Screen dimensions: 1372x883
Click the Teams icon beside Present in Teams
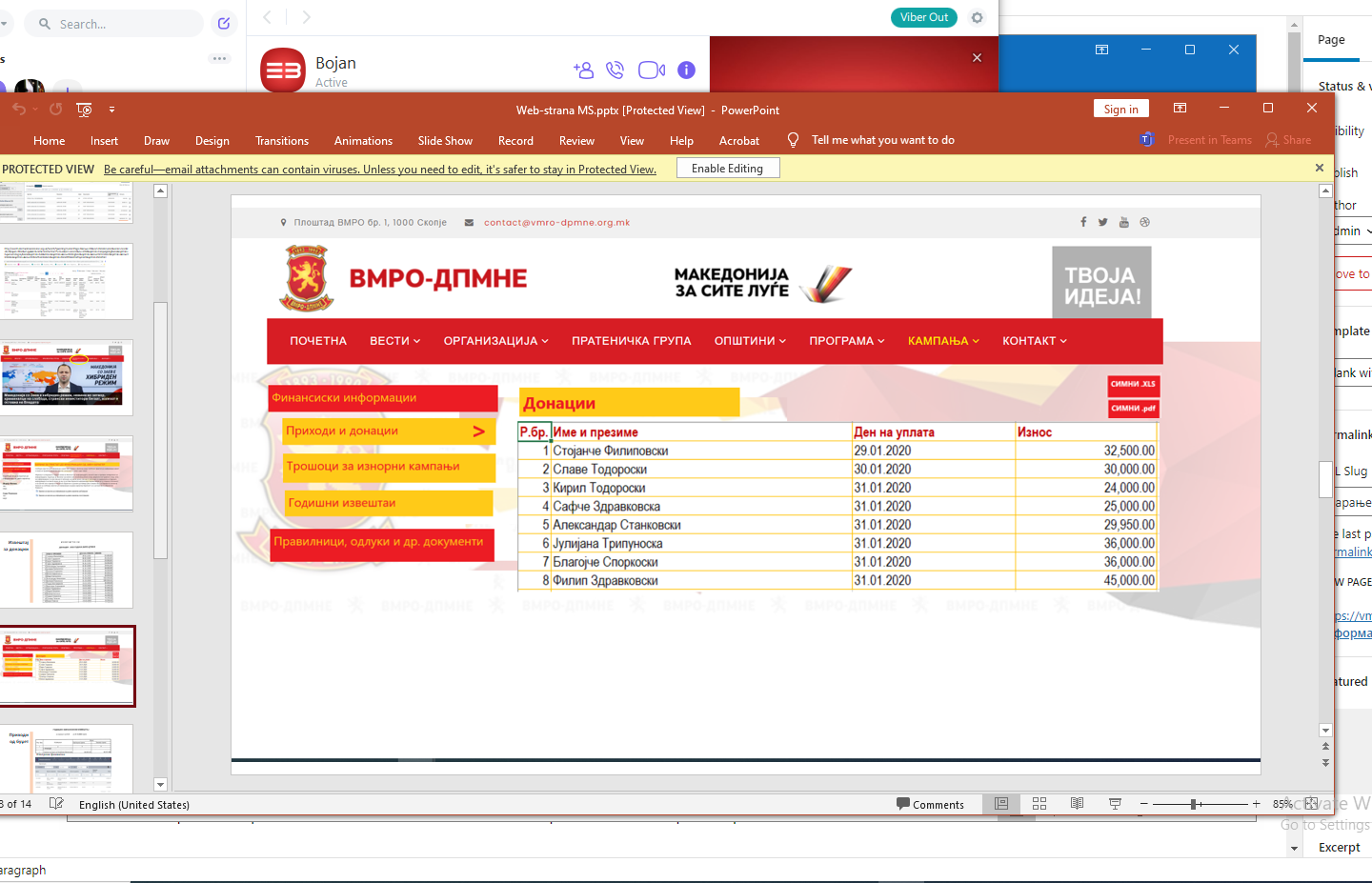click(x=1146, y=140)
